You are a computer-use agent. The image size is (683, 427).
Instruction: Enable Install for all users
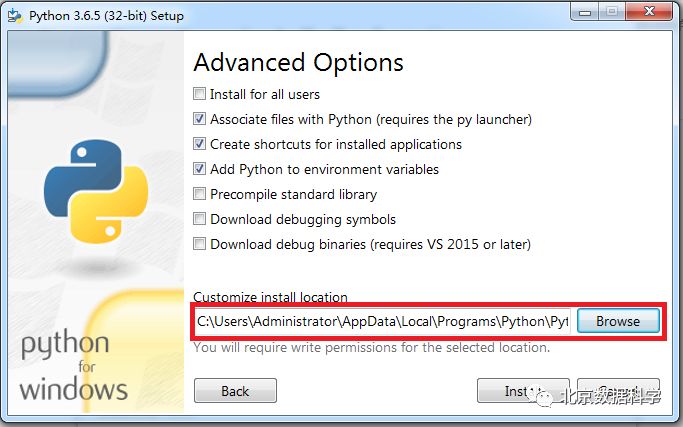[x=200, y=94]
